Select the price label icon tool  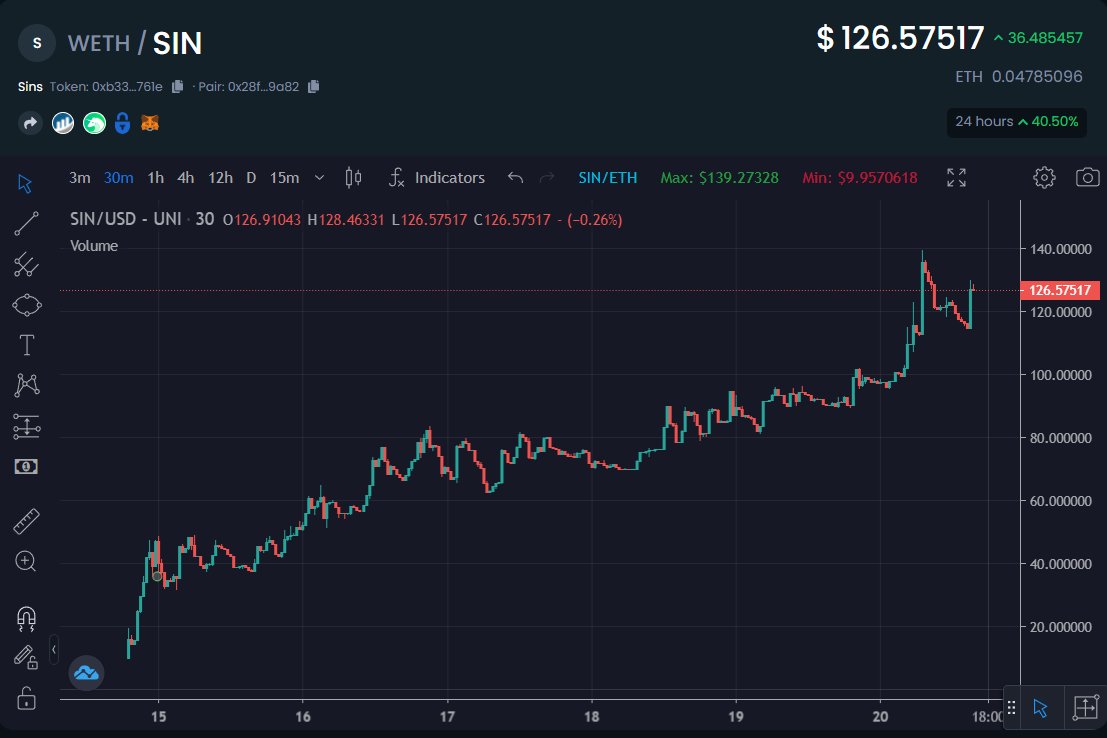[x=26, y=467]
